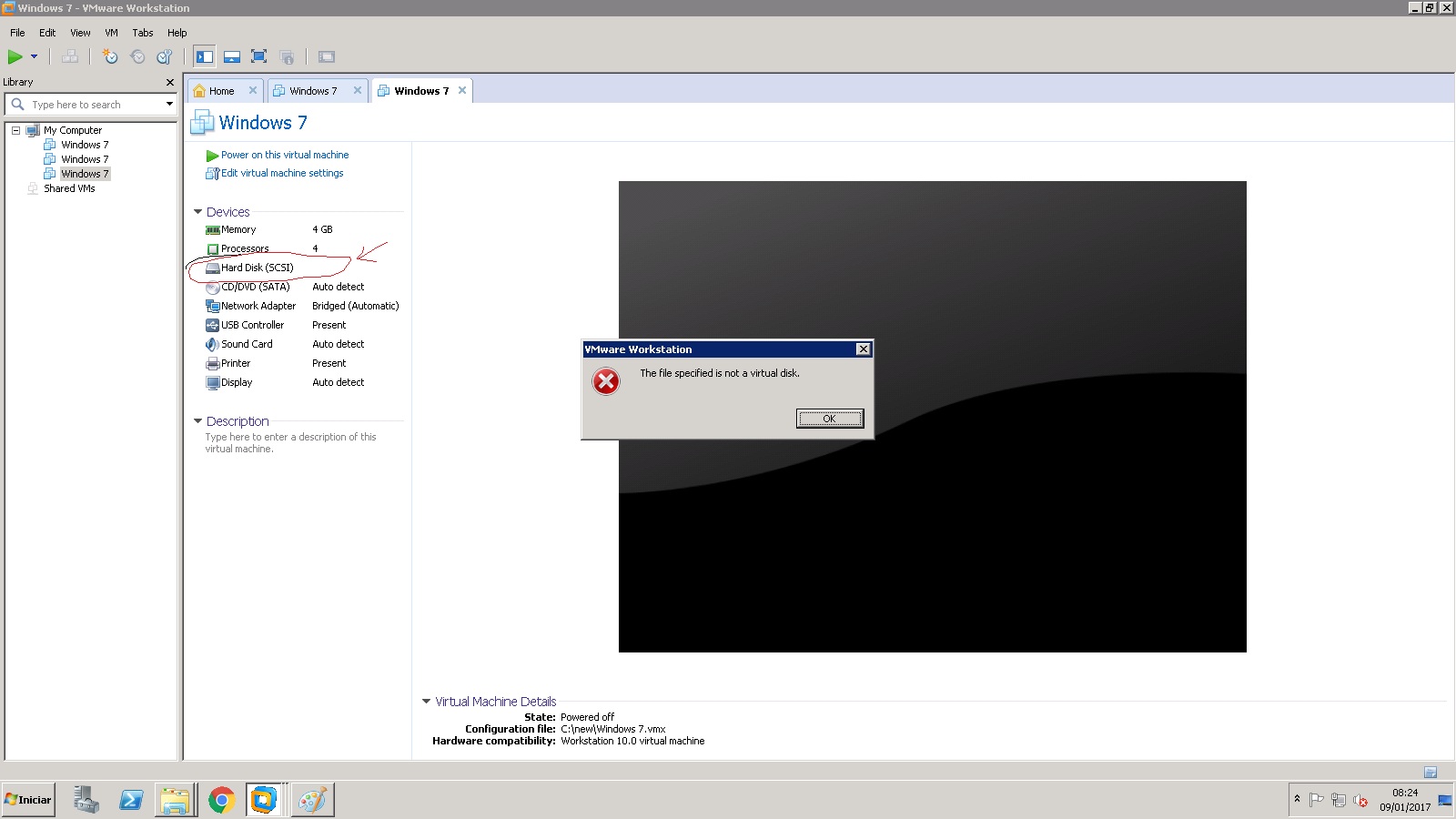Open the Edit menu
The image size is (1456, 819).
click(x=47, y=33)
